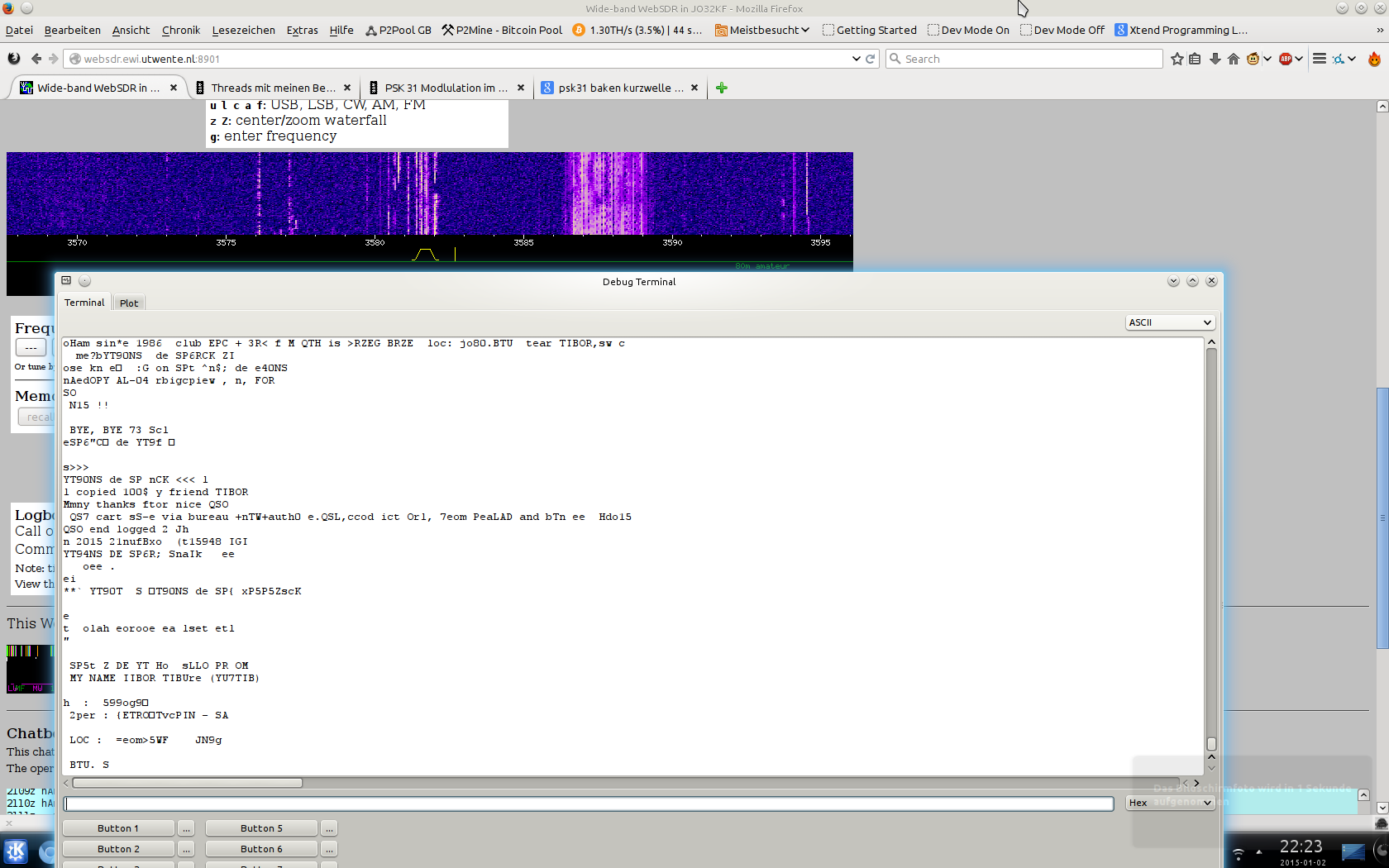Select the Terminal tab

(84, 303)
